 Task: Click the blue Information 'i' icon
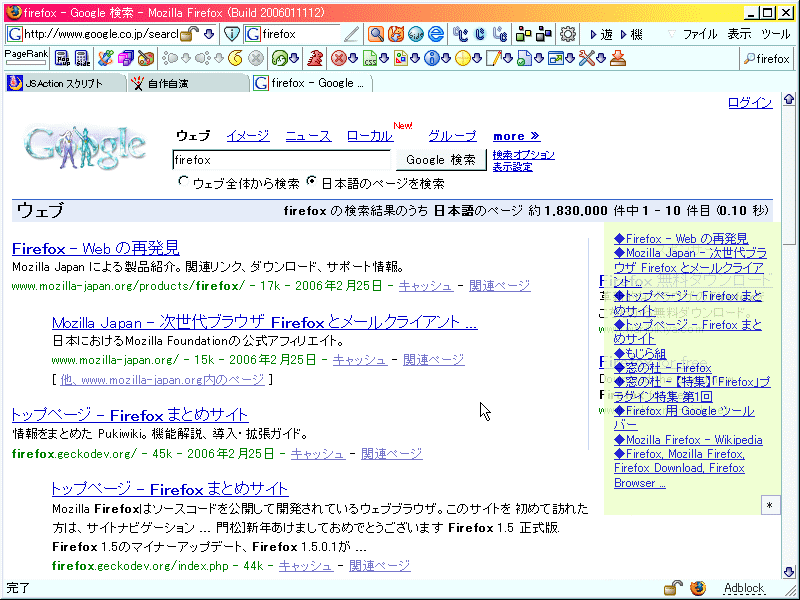click(432, 59)
